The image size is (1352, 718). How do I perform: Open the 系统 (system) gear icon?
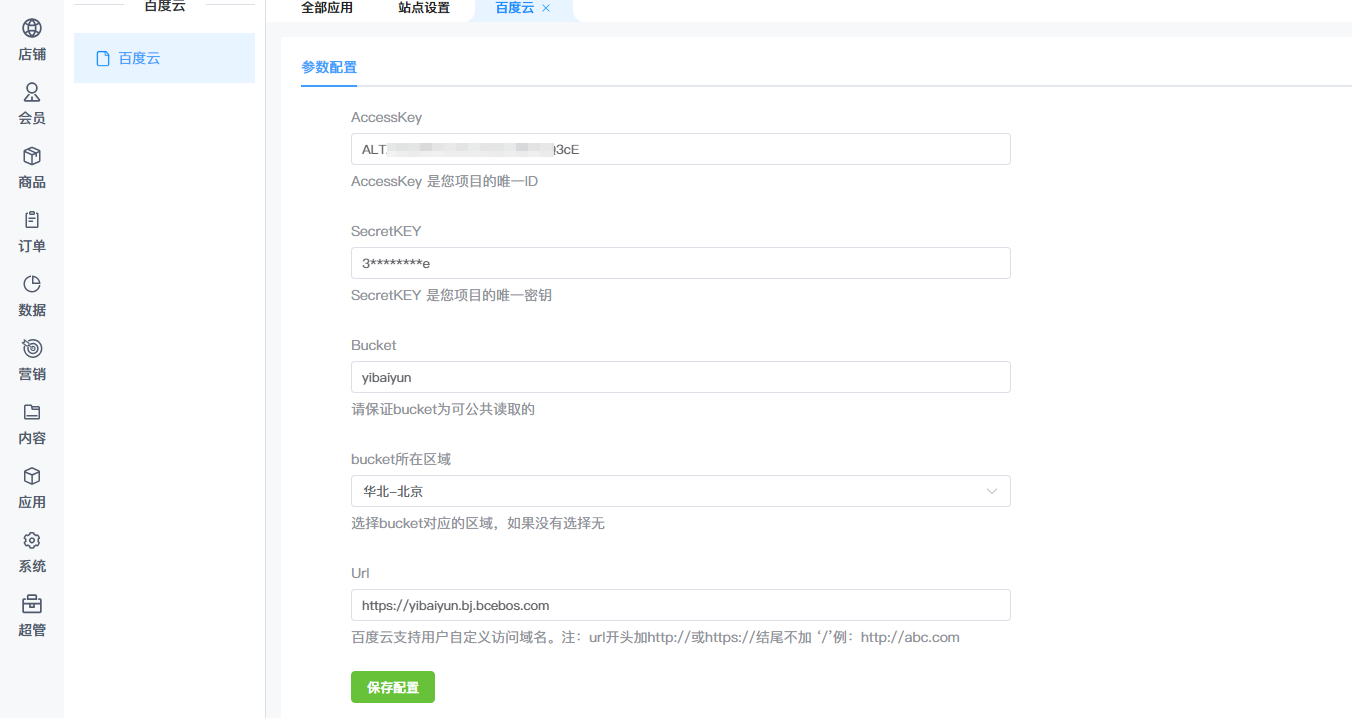[32, 540]
